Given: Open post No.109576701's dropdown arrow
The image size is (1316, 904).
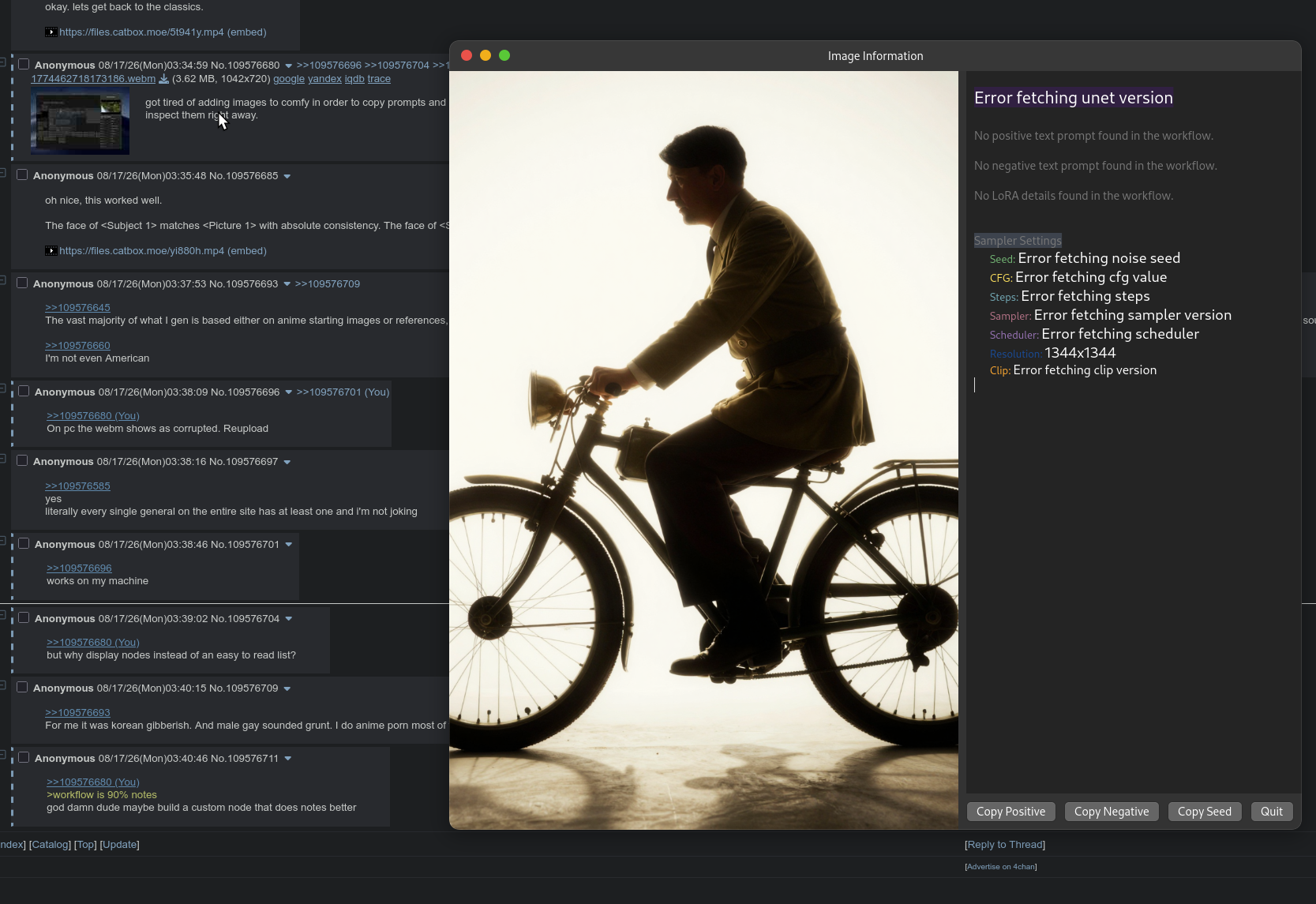Looking at the screenshot, I should point(288,545).
